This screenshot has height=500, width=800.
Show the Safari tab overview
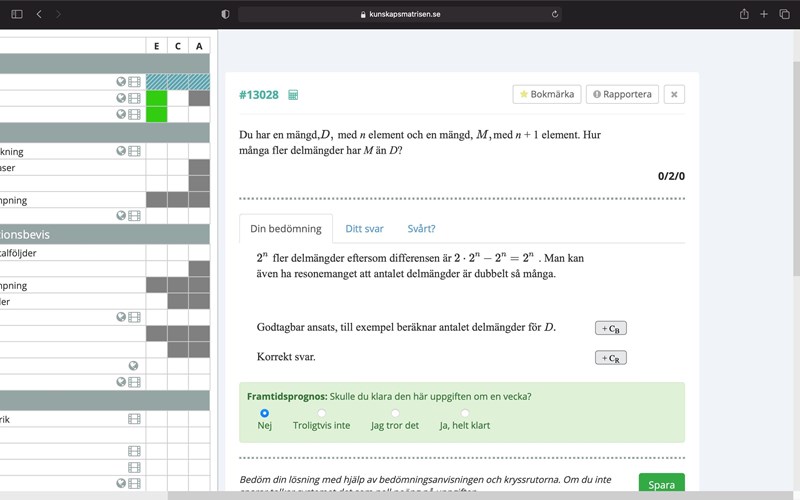pos(785,14)
